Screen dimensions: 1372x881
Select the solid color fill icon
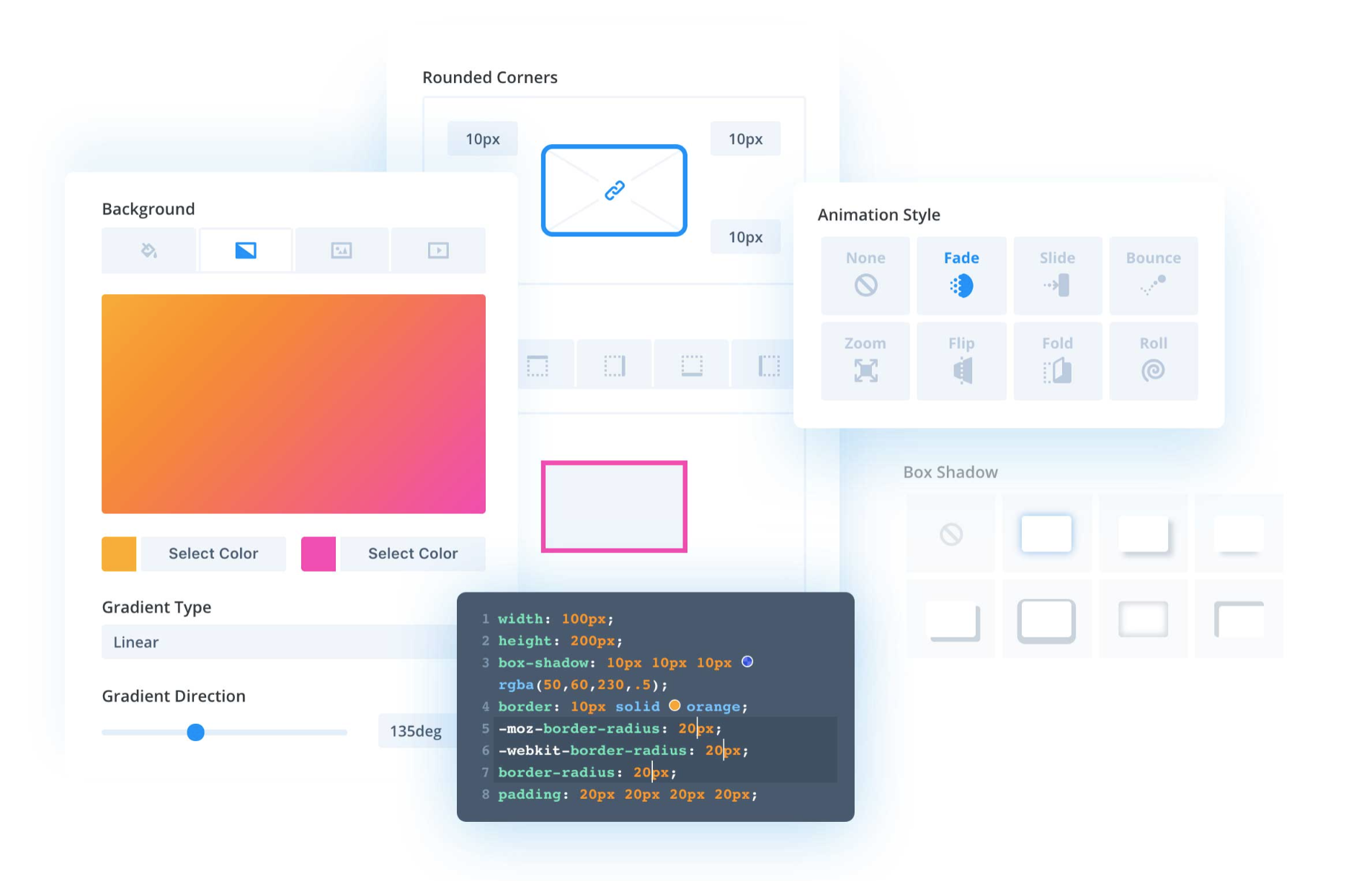pos(148,250)
